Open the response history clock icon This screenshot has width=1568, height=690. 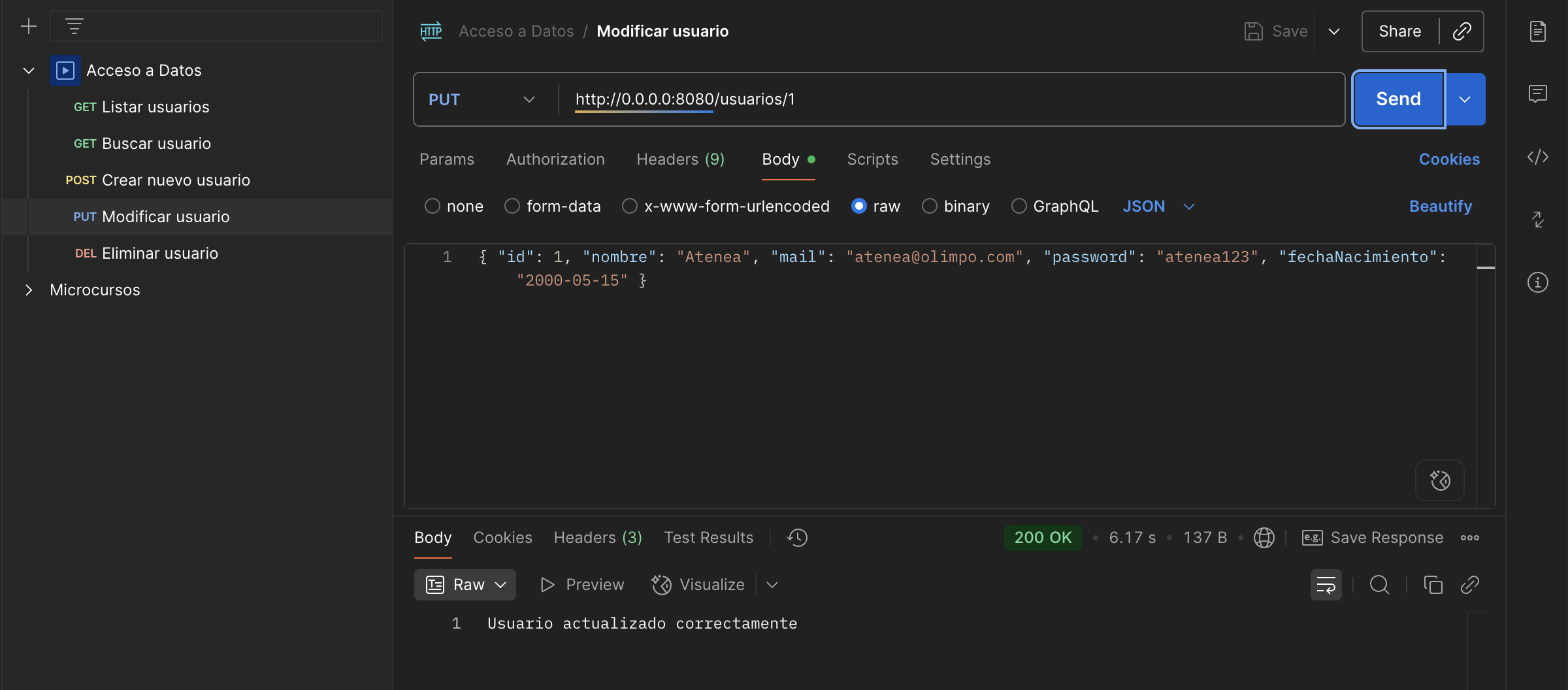[797, 538]
